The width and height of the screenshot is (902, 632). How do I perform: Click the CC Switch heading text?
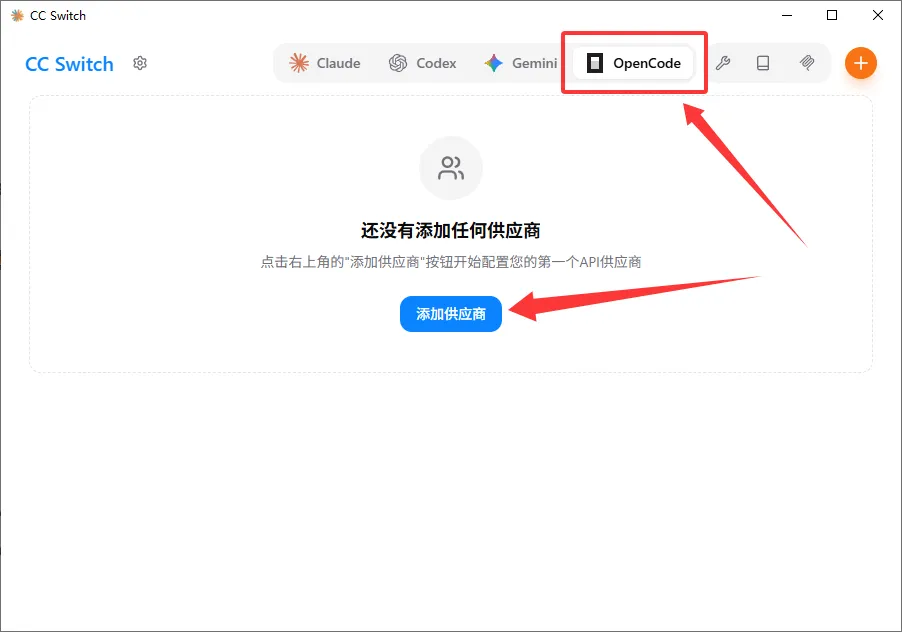coord(69,64)
